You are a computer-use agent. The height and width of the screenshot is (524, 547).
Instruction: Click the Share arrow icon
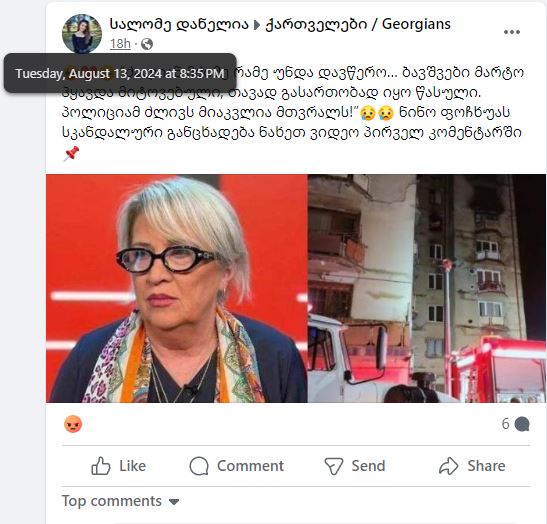coord(448,466)
